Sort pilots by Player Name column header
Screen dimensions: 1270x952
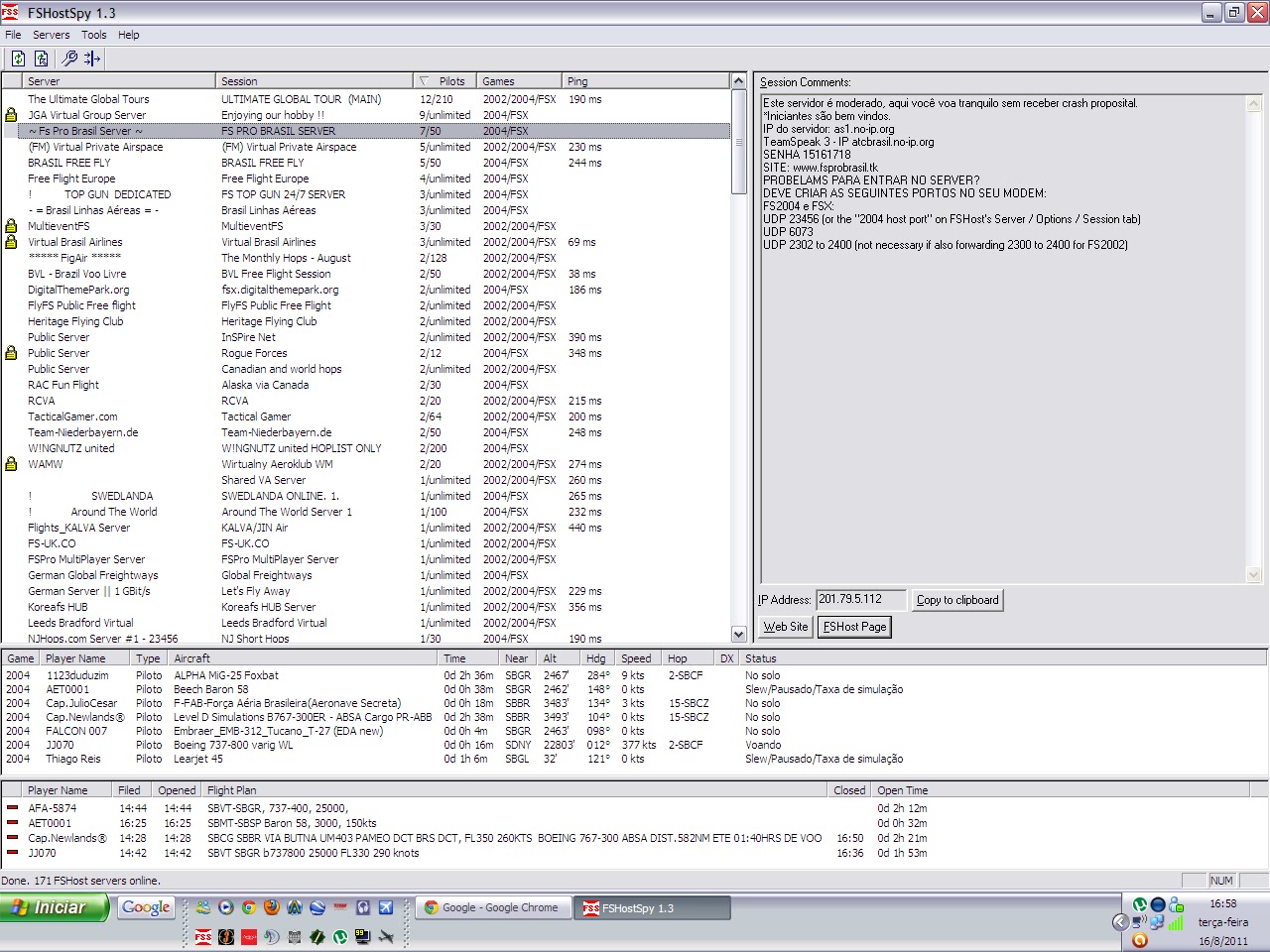85,658
